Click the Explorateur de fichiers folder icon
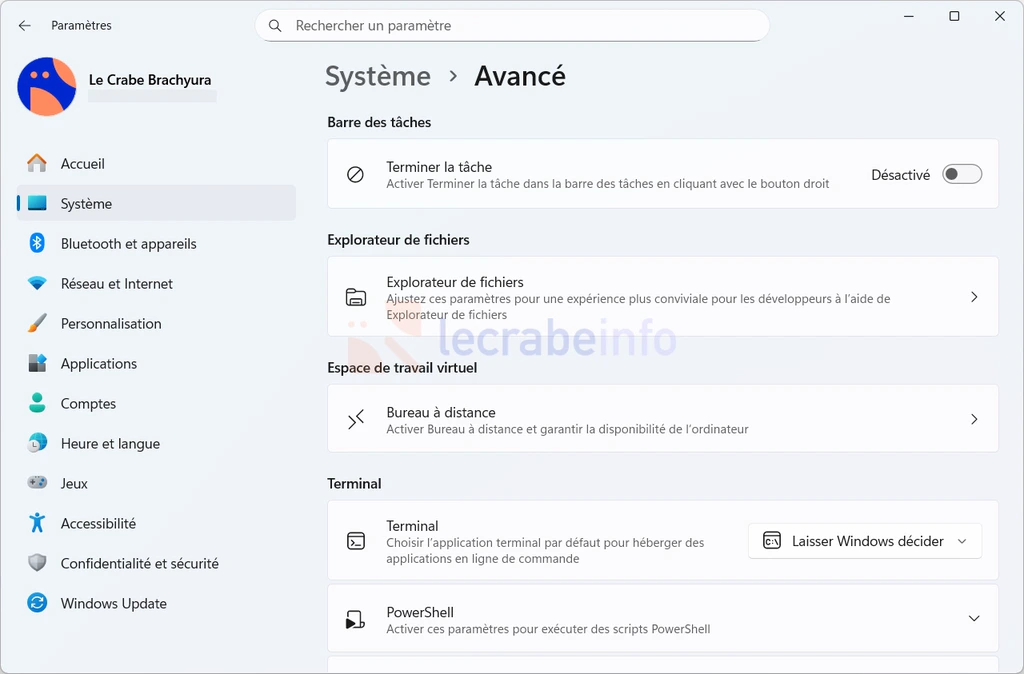The image size is (1024, 674). (x=355, y=297)
